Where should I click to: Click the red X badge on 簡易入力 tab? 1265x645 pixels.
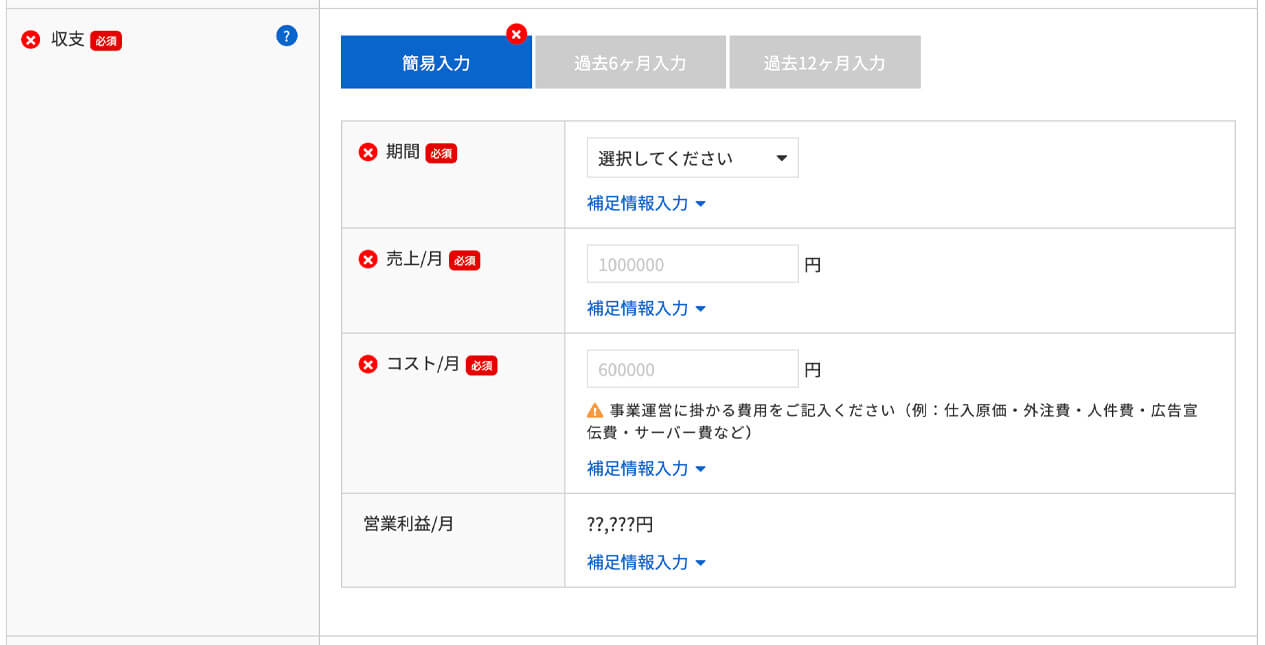(516, 34)
